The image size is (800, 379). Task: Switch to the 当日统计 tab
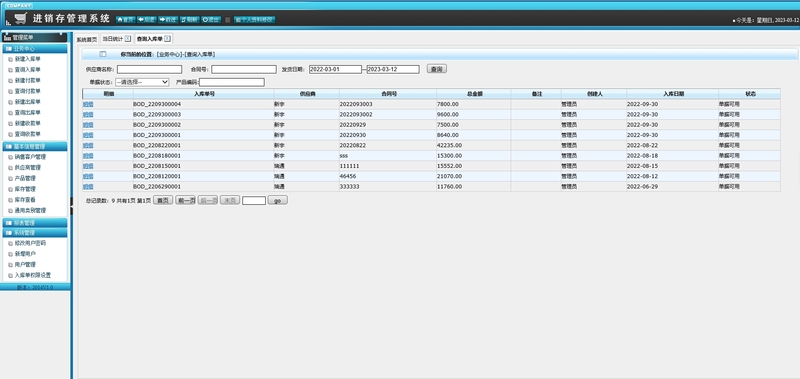pos(113,39)
